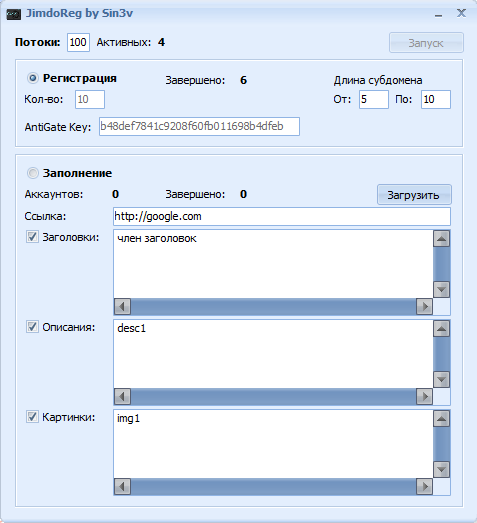Click up arrow of Заголовки scrollbar

tap(442, 238)
